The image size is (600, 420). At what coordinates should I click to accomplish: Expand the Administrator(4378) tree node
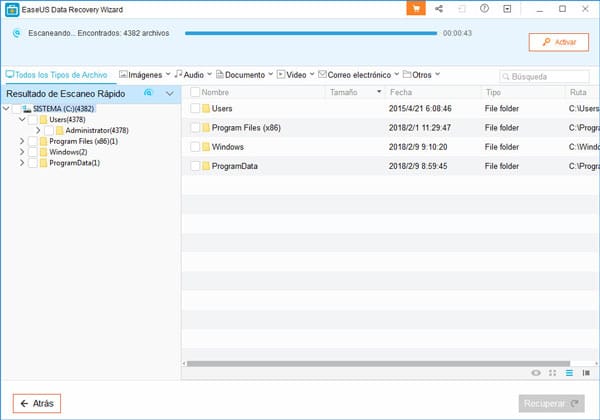coord(38,130)
